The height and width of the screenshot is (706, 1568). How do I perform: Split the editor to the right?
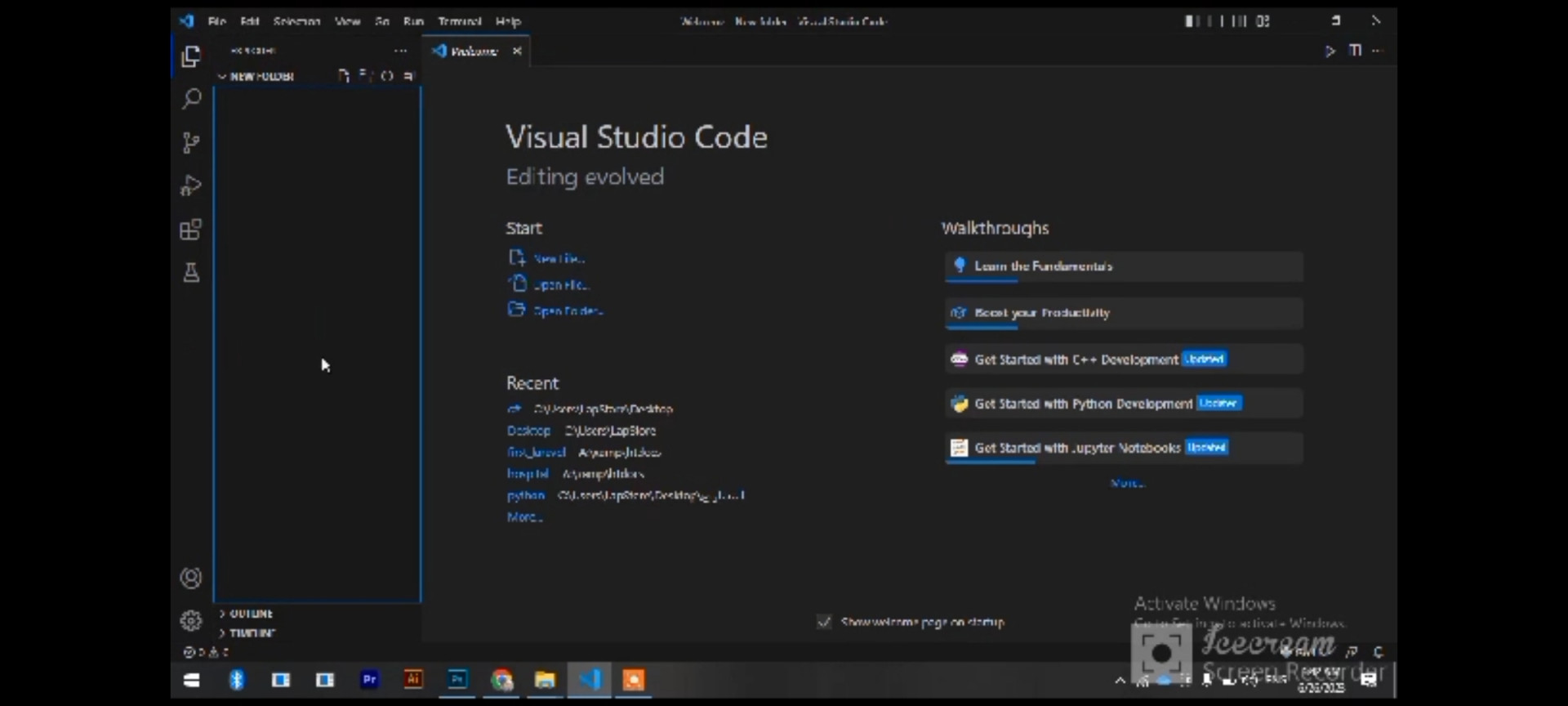[1356, 51]
